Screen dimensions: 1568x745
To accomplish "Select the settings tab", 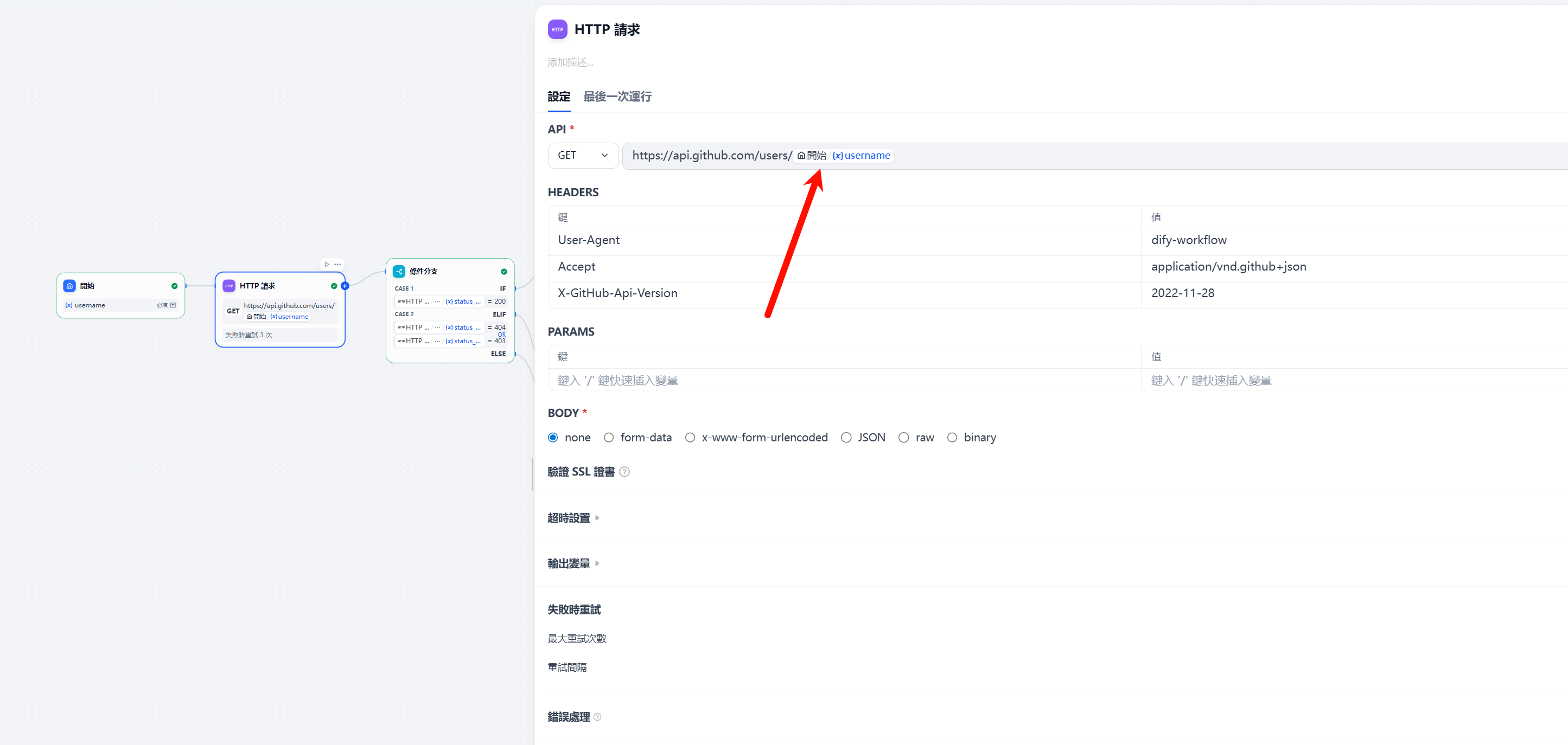I will [x=558, y=97].
